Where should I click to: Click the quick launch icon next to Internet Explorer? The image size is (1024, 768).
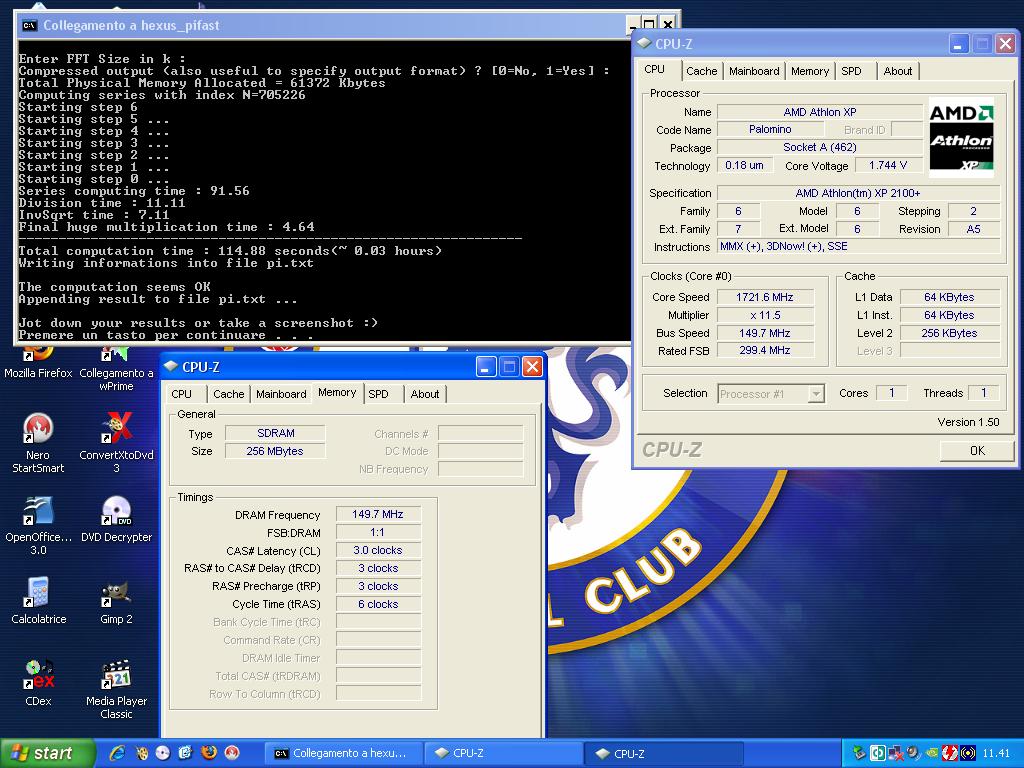click(x=141, y=753)
